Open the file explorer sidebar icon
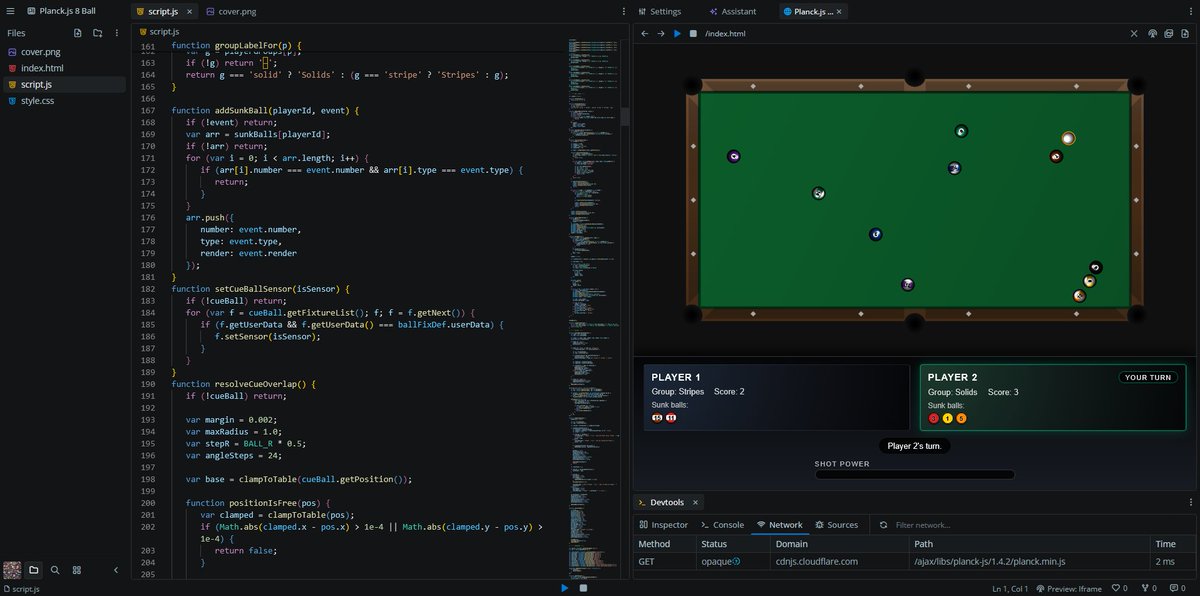Screen dimensions: 1200x596 33,570
